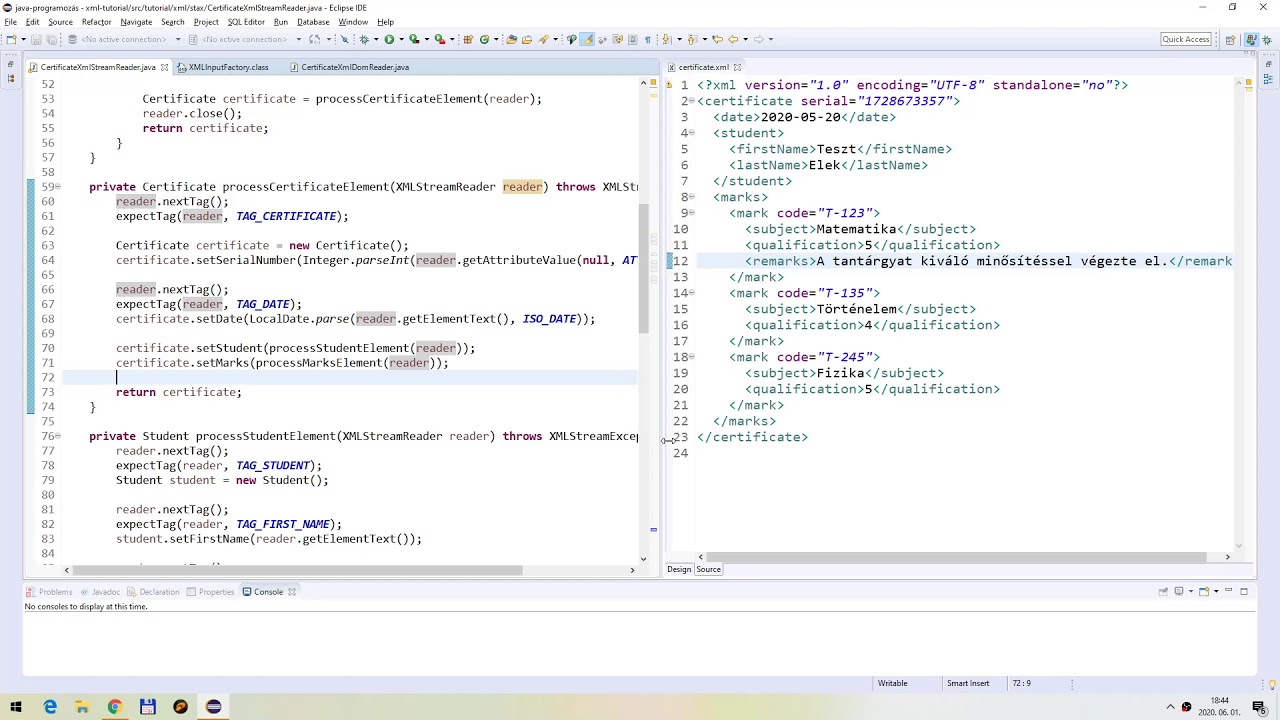Open the Problems view tab
This screenshot has height=720, width=1280.
[x=49, y=592]
